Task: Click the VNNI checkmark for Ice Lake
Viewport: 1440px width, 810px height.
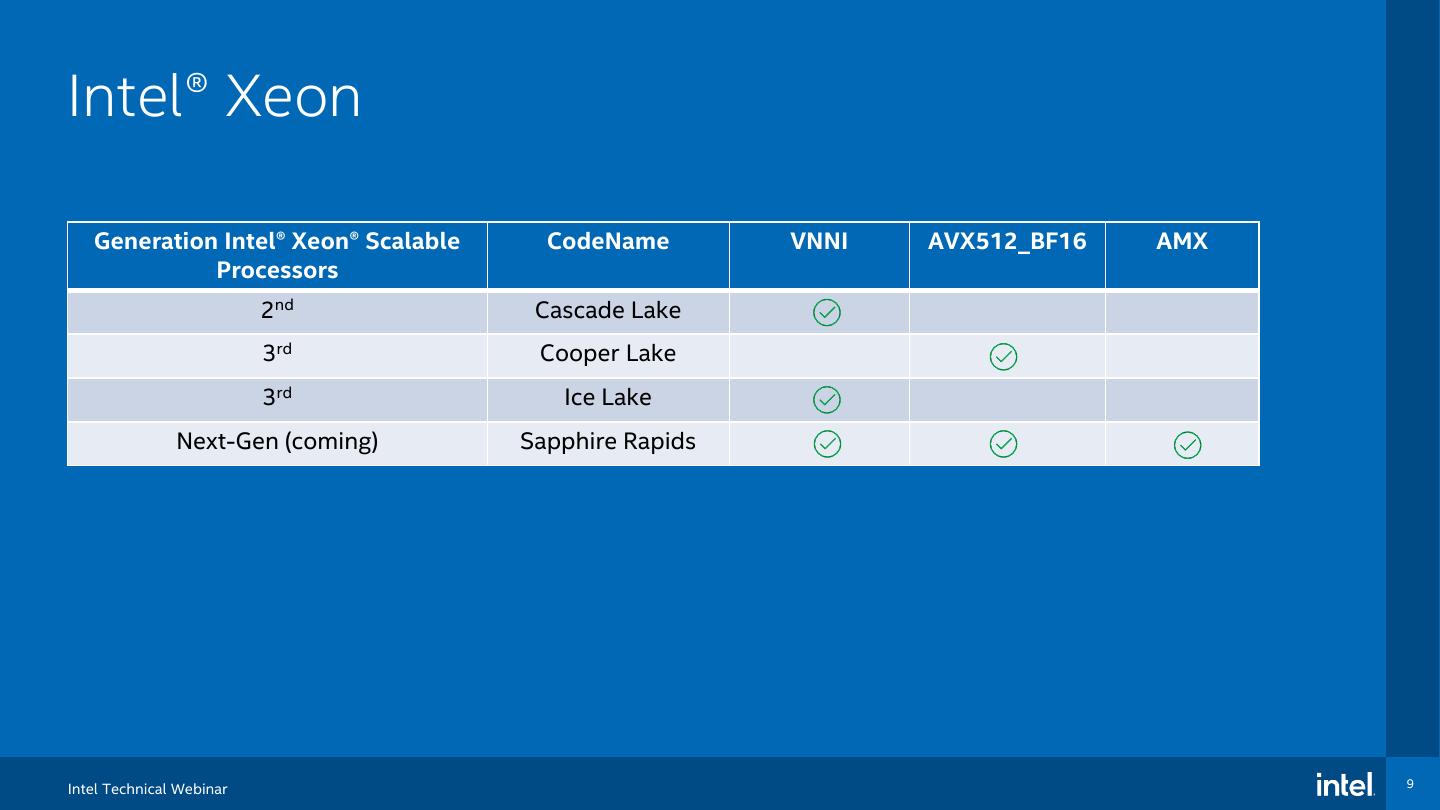Action: click(827, 400)
